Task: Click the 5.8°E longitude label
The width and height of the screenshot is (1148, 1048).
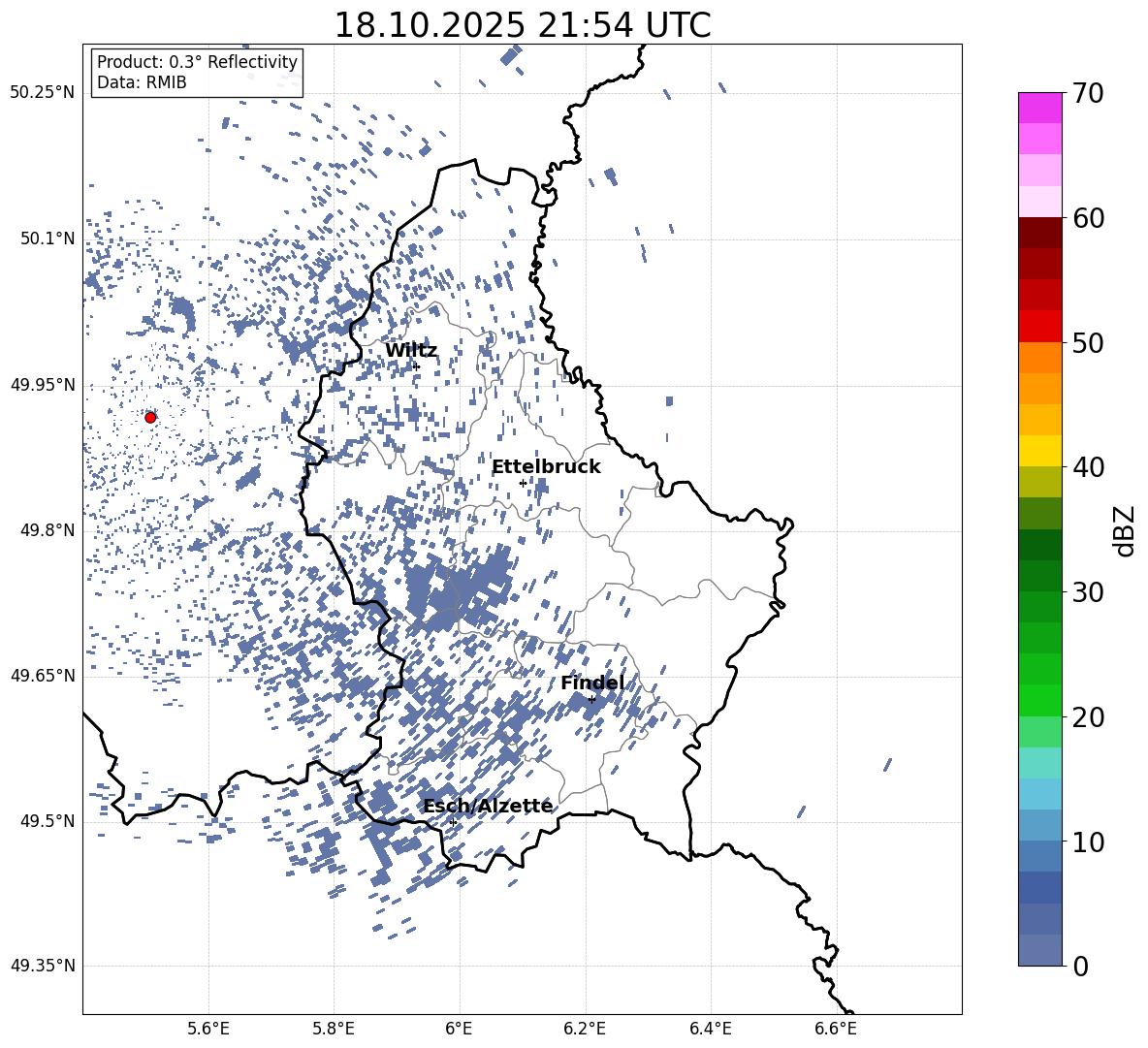Action: point(334,1029)
